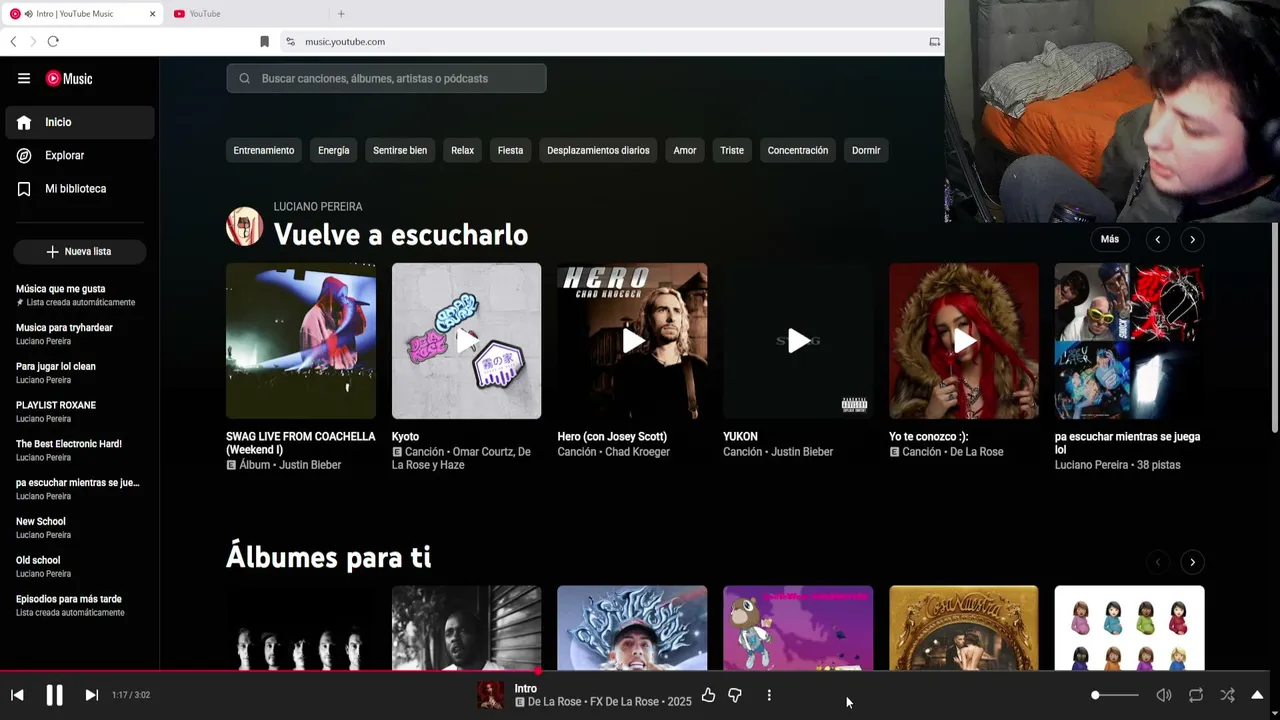The image size is (1280, 720).
Task: Skip to next track
Action: [x=91, y=695]
